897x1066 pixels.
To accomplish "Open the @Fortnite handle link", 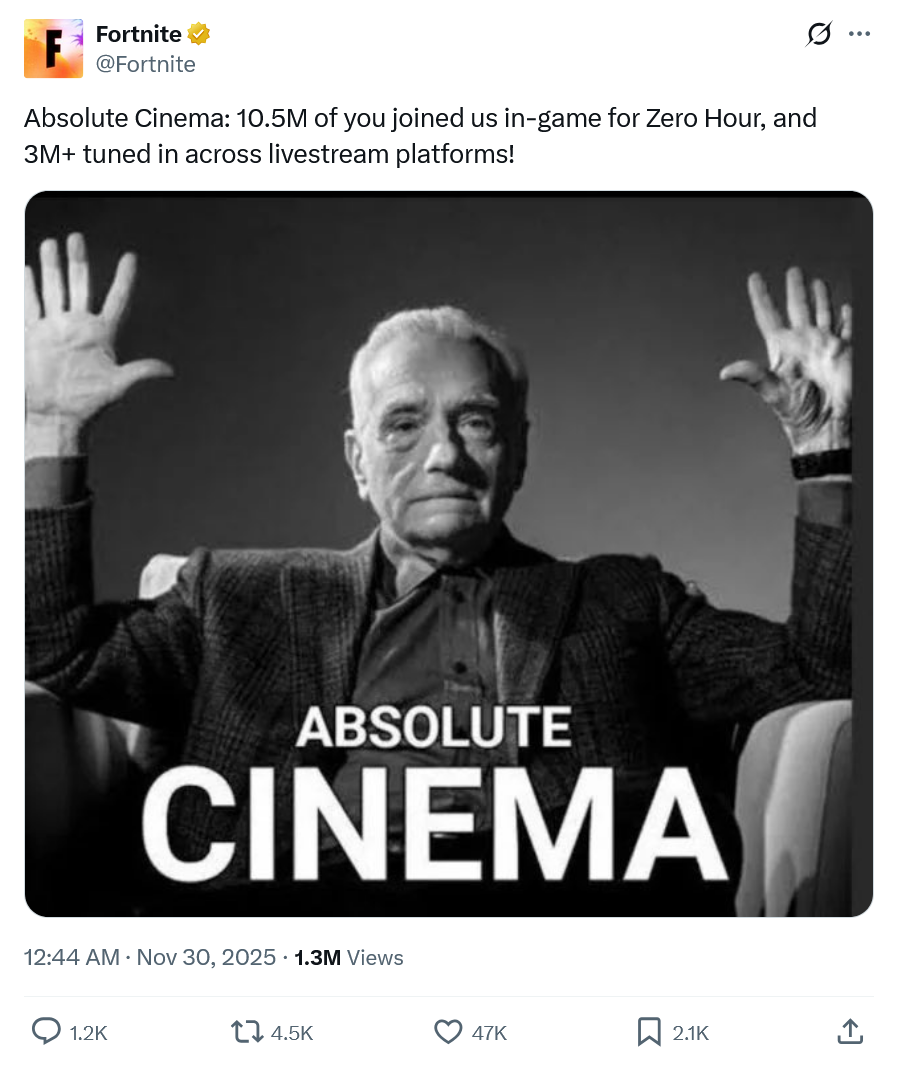I will (145, 64).
